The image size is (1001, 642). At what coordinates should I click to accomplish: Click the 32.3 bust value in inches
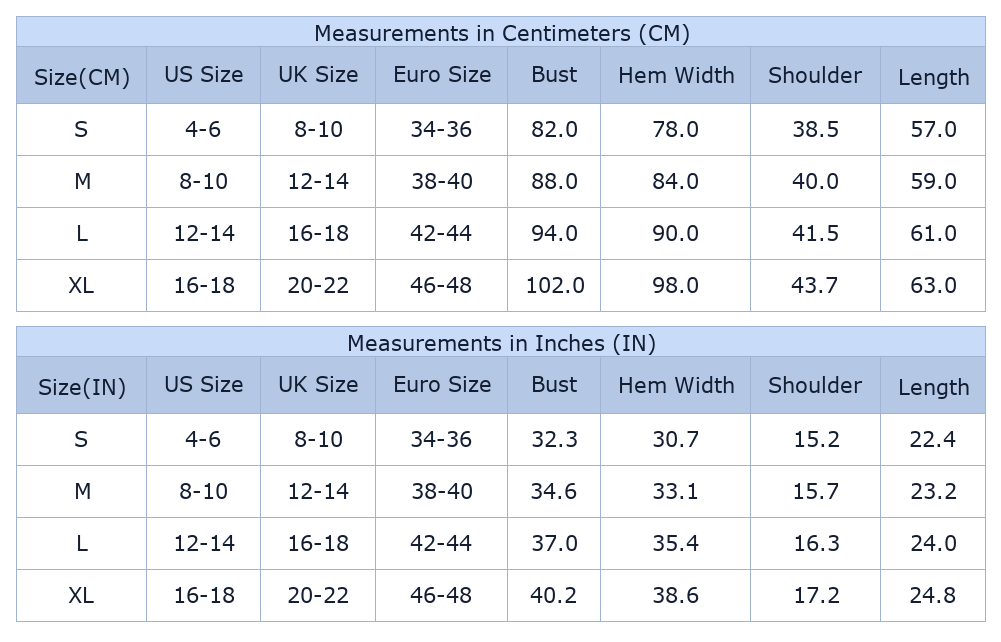point(554,439)
